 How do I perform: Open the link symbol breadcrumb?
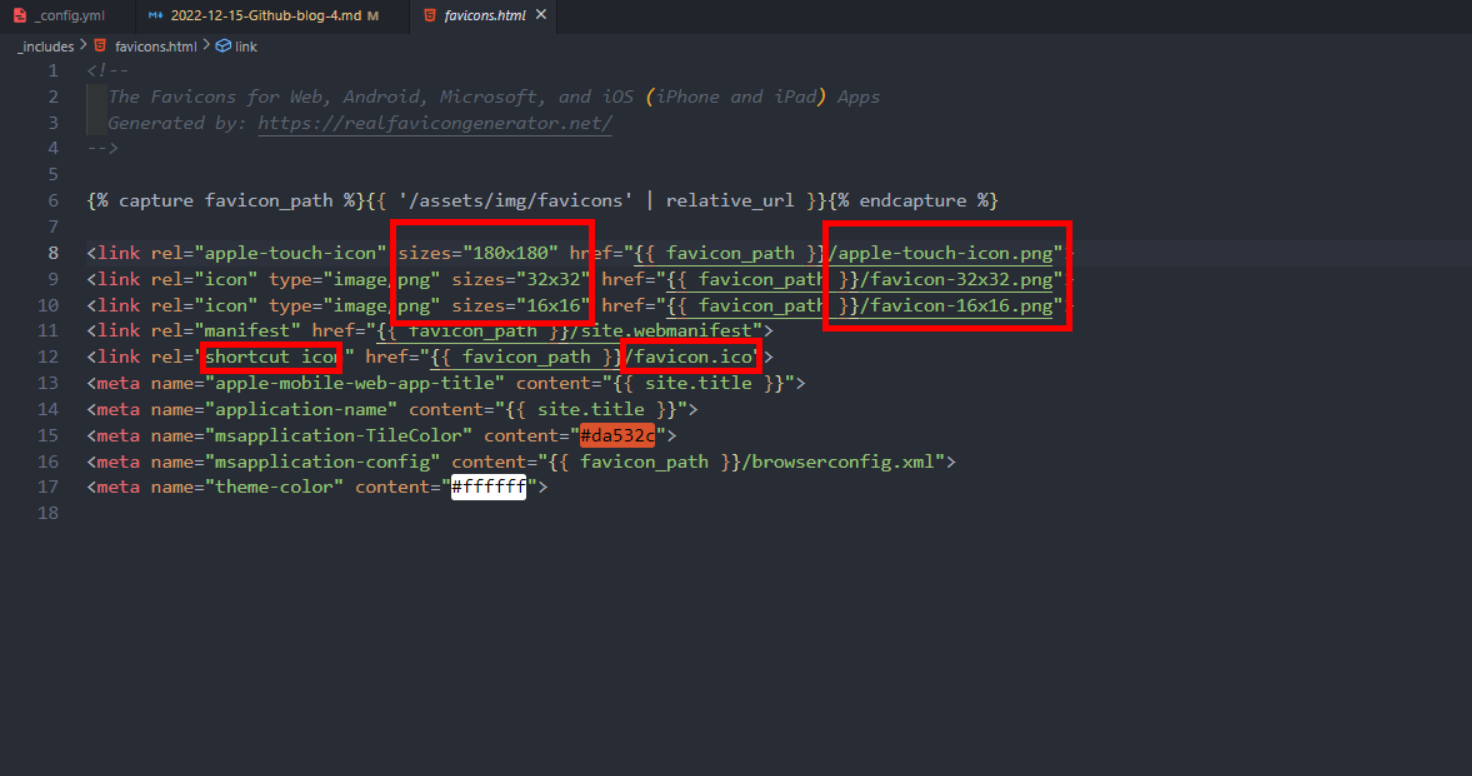246,46
